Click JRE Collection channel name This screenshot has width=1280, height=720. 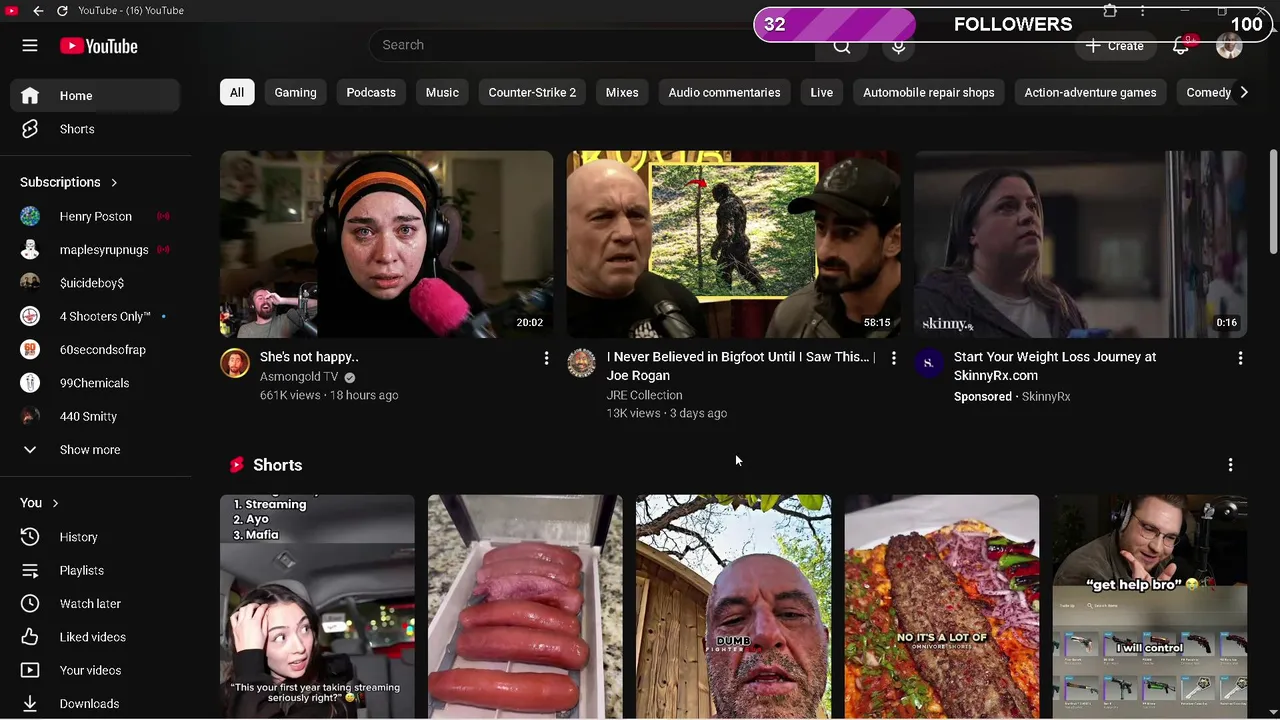coord(644,395)
